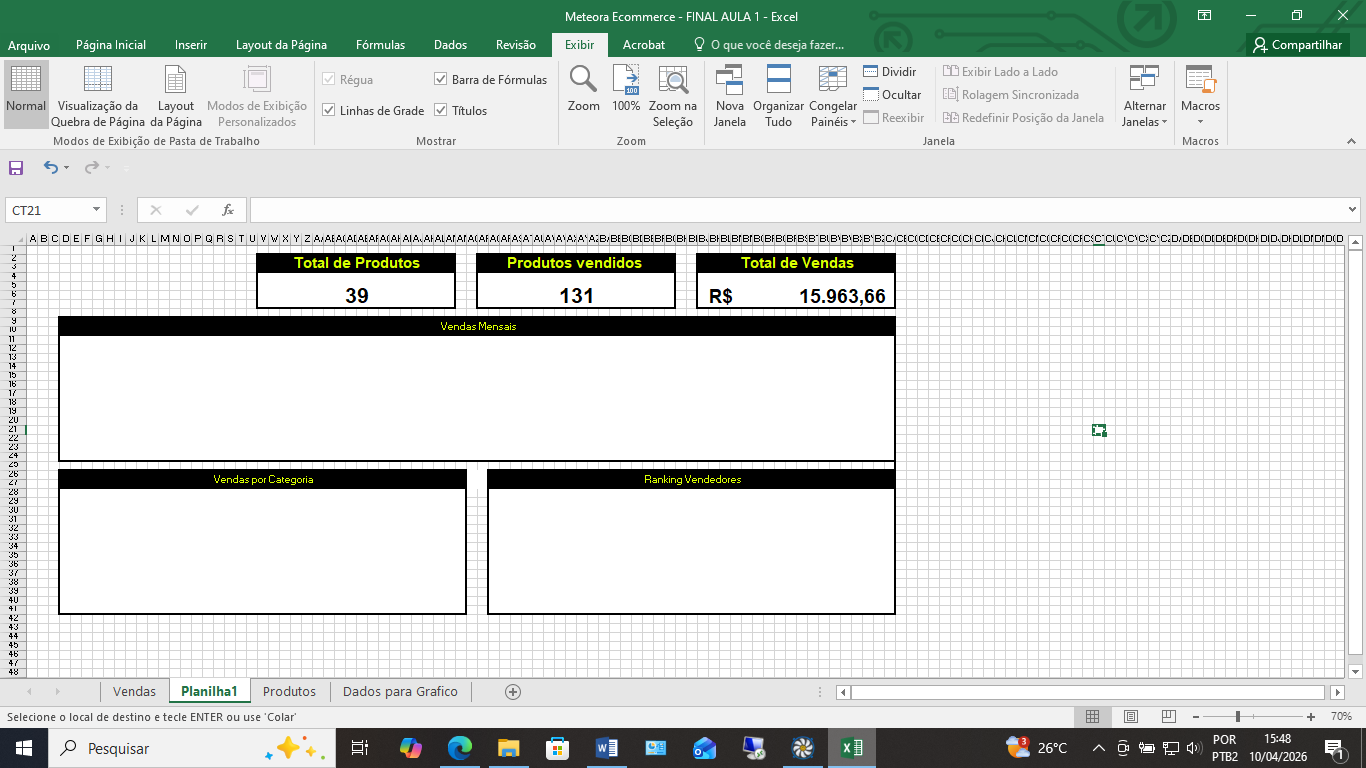Click in the formula bar input

pyautogui.click(x=796, y=210)
